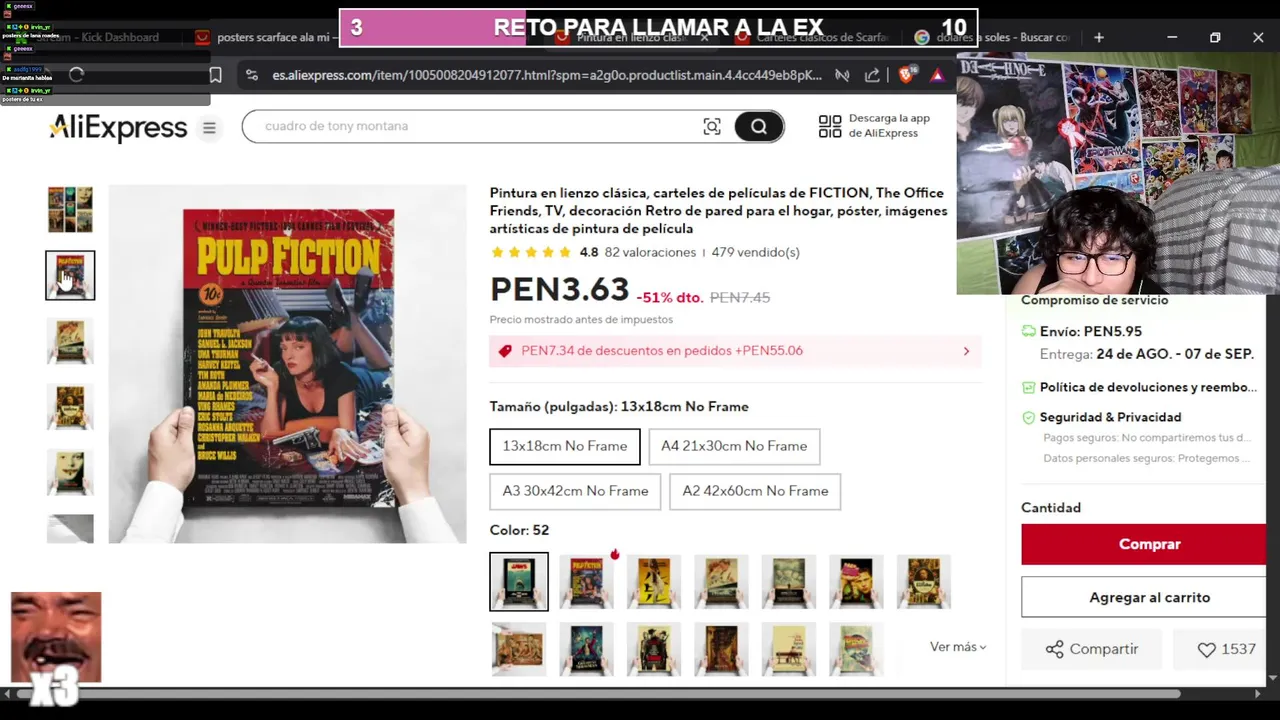Viewport: 1280px width, 720px height.
Task: Select the fifth gallery thumbnail with face poster
Action: [70, 472]
